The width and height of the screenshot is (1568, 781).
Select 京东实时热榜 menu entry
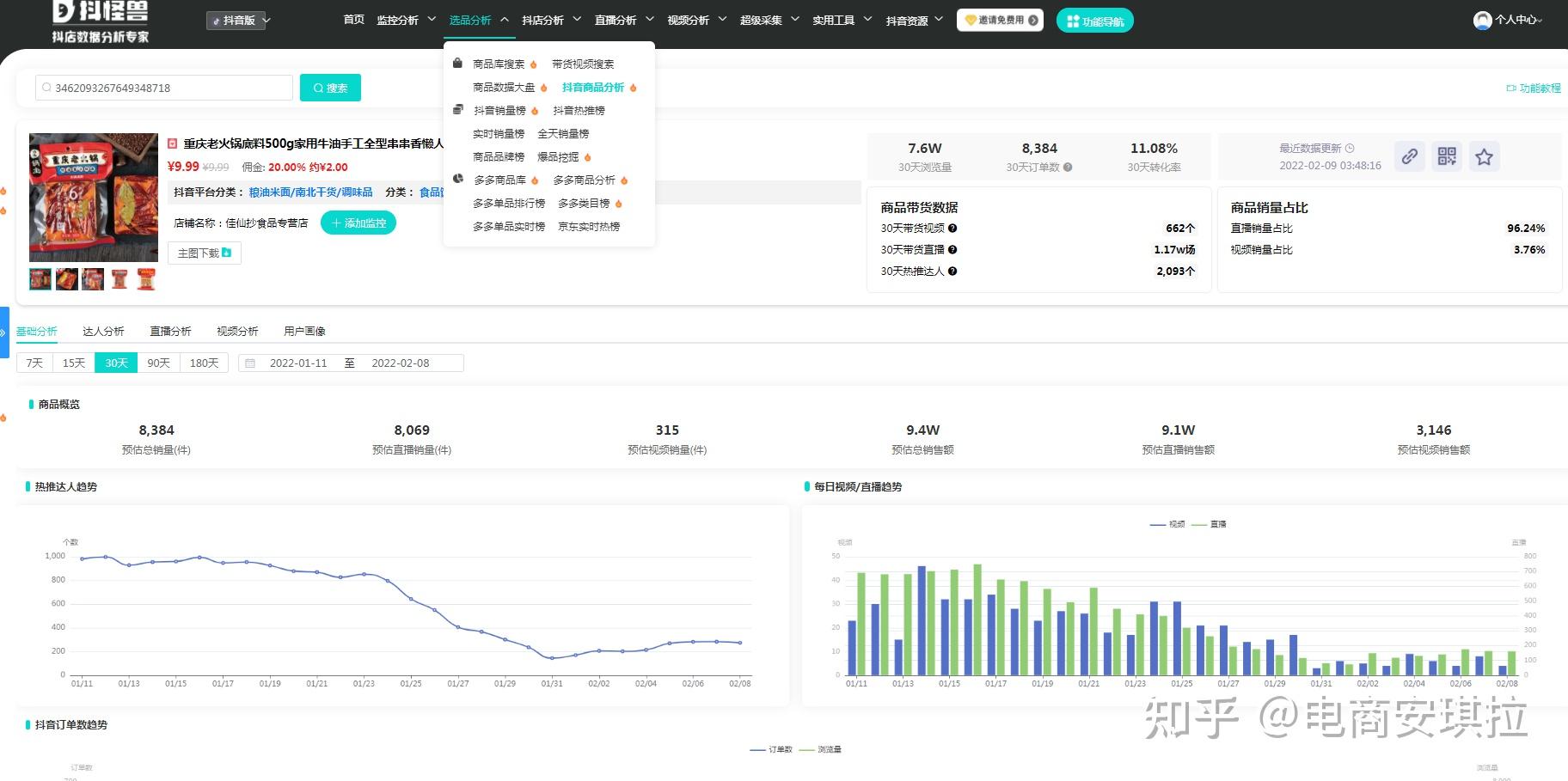point(589,227)
